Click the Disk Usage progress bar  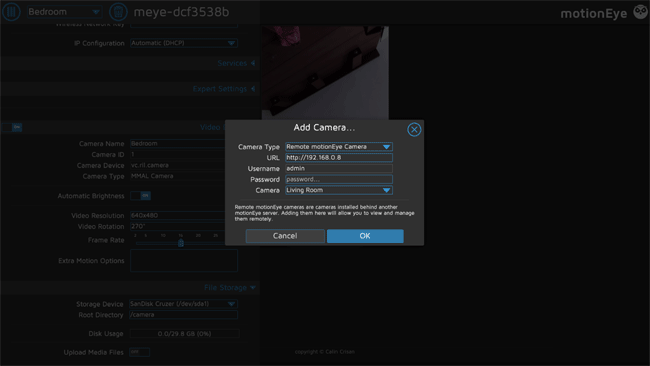coord(184,334)
